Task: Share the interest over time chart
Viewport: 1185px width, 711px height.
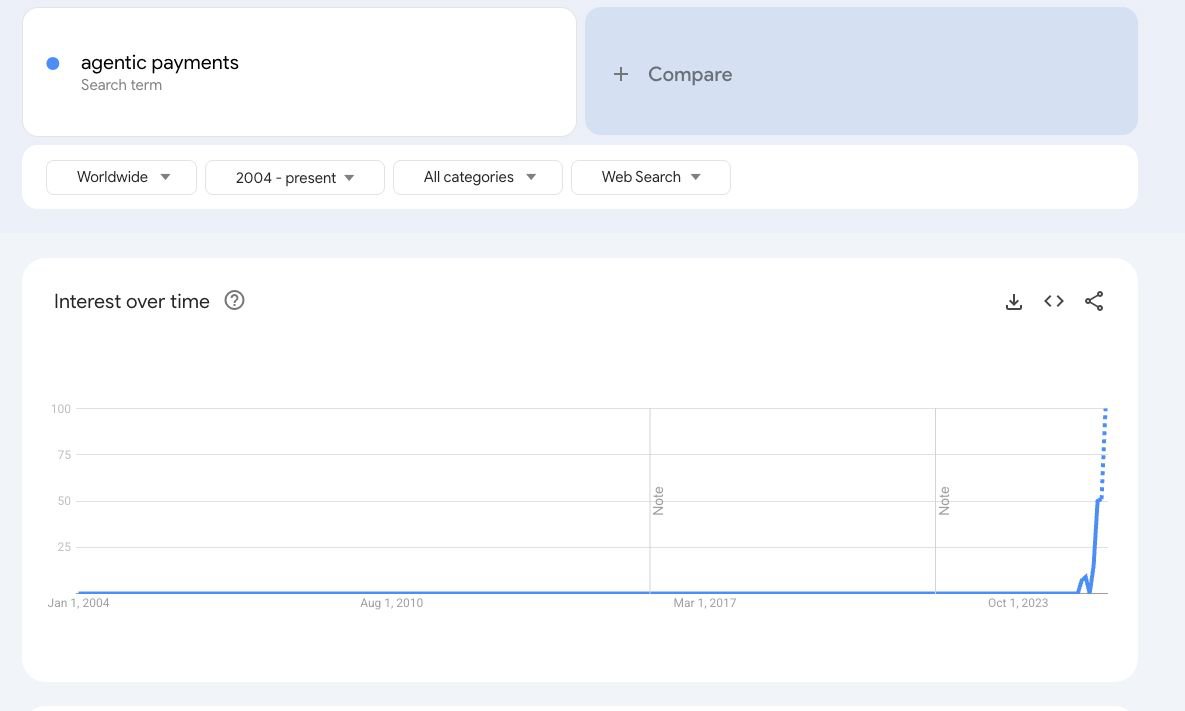Action: point(1094,301)
